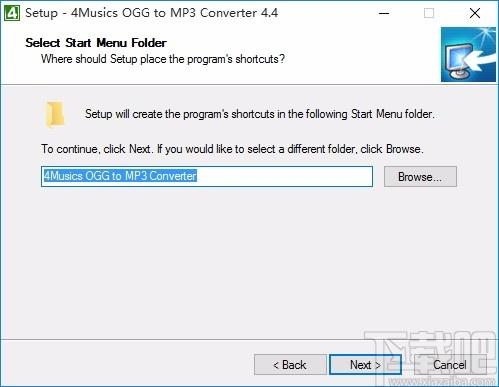Click the 'Select Start Menu Folder' heading
The image size is (499, 387).
click(x=96, y=43)
